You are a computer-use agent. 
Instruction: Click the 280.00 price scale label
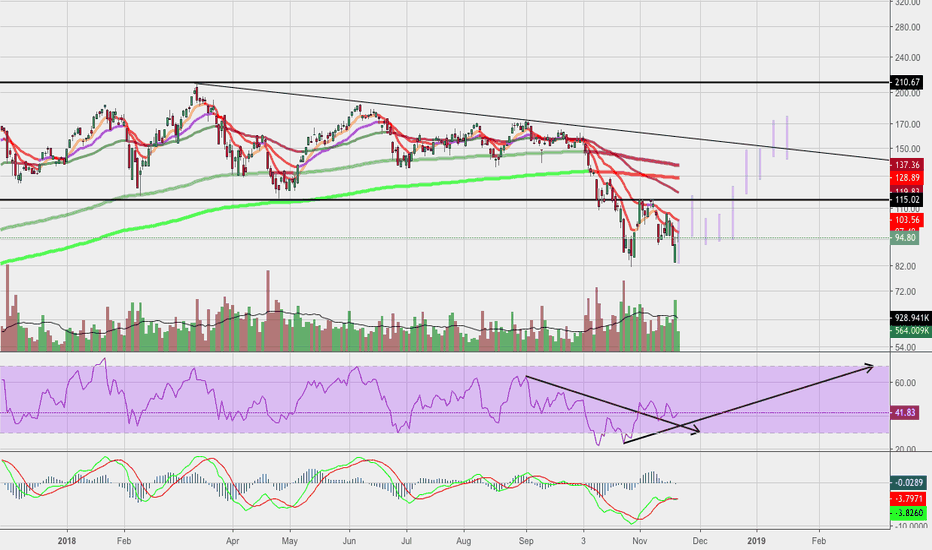907,27
